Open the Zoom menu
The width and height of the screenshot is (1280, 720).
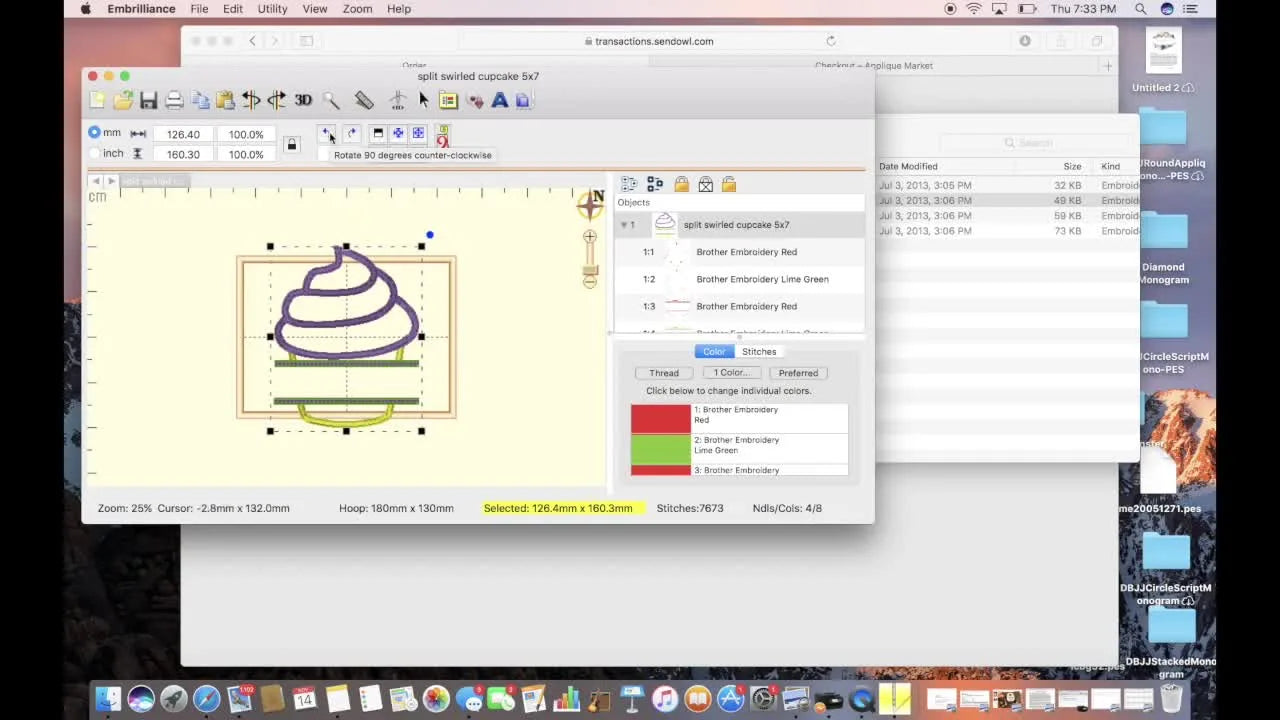pyautogui.click(x=357, y=9)
